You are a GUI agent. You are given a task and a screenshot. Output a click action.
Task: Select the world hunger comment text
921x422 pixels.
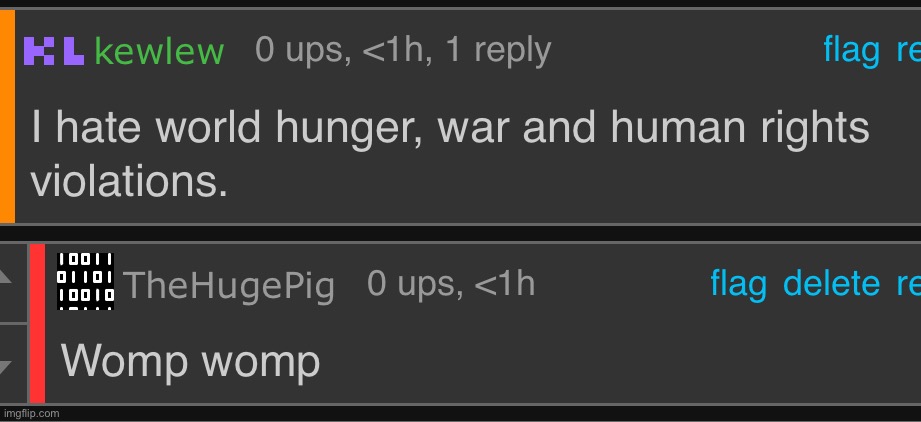click(x=450, y=154)
